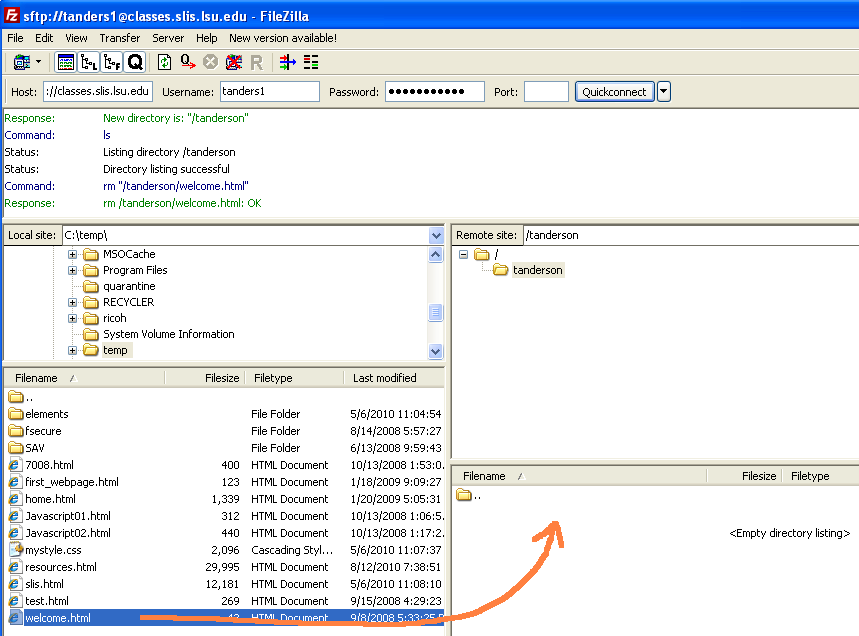Click the Port input field
The image size is (859, 636).
546,92
